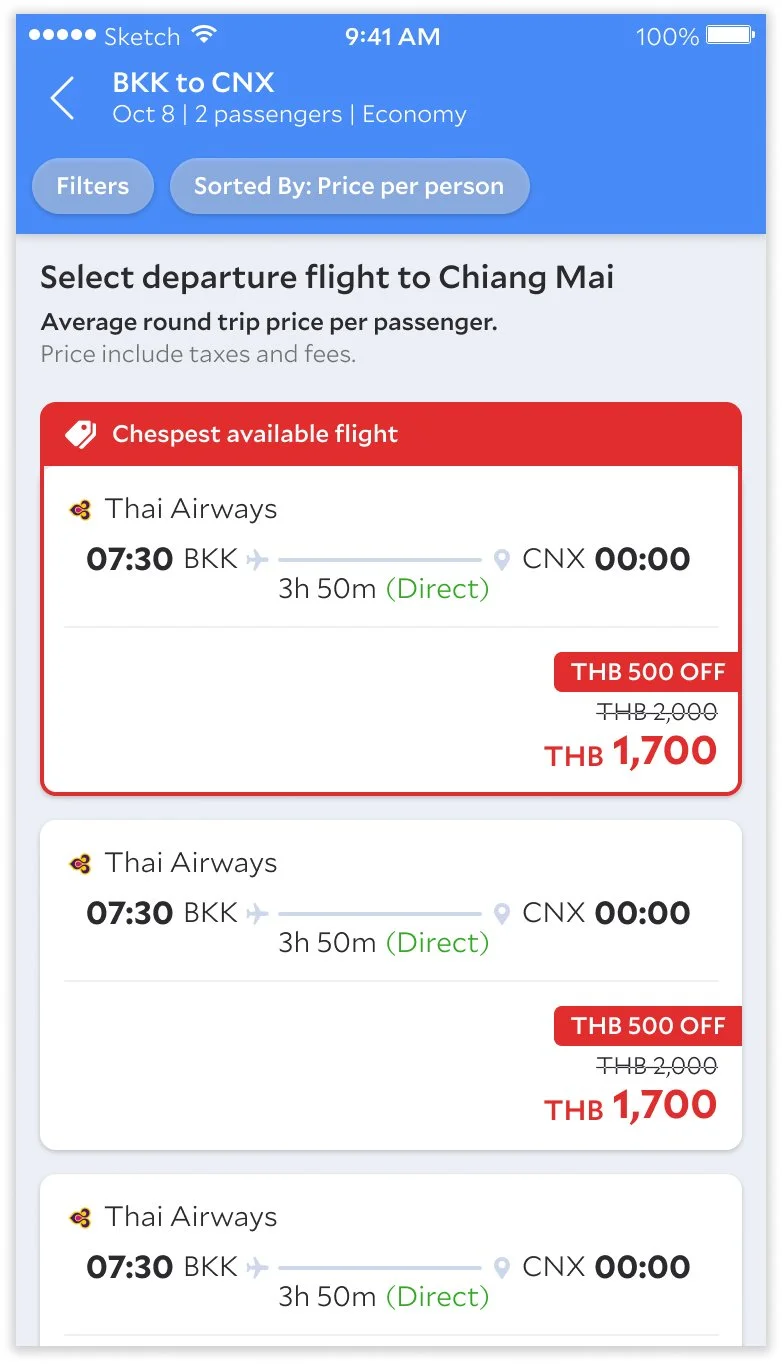Viewport: 782px width, 1364px height.
Task: Click THB 500 OFF badge in first card
Action: (x=648, y=672)
